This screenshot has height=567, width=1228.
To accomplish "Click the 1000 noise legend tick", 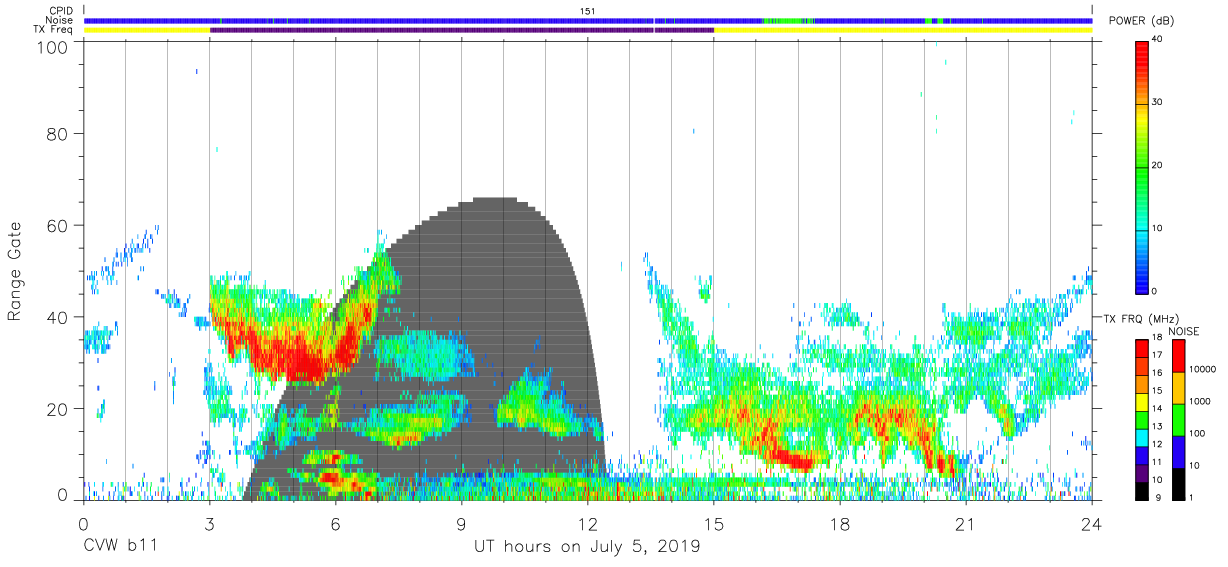I will click(x=1202, y=401).
